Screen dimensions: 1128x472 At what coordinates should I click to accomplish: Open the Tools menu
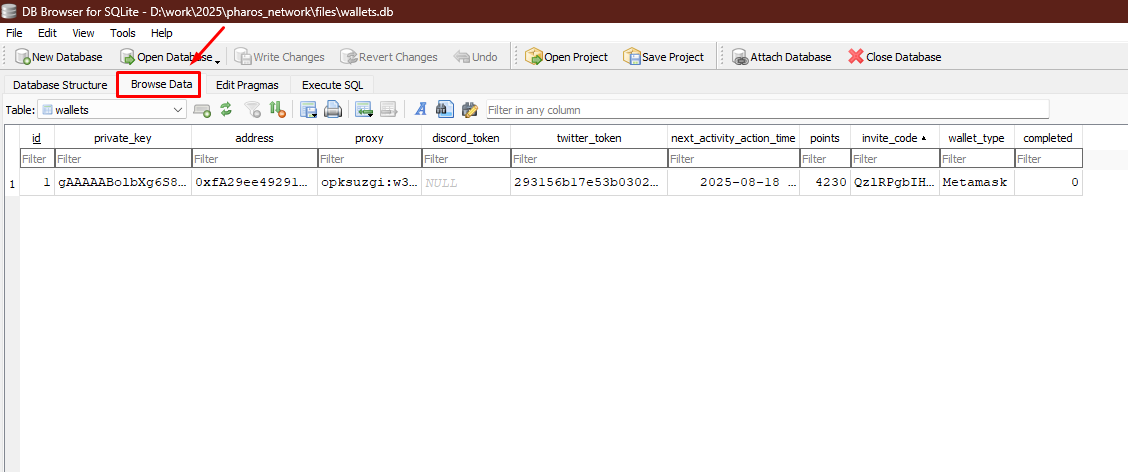(x=123, y=33)
